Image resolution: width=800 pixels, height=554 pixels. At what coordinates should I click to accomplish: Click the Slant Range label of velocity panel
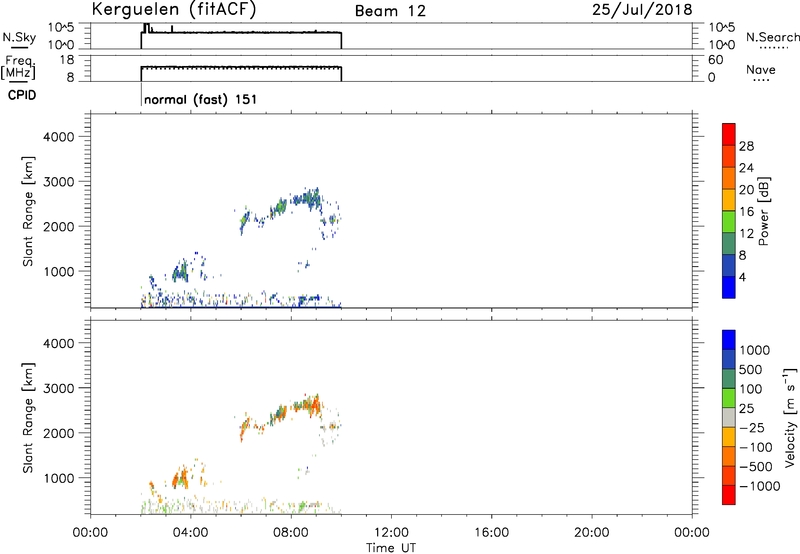[x=28, y=418]
